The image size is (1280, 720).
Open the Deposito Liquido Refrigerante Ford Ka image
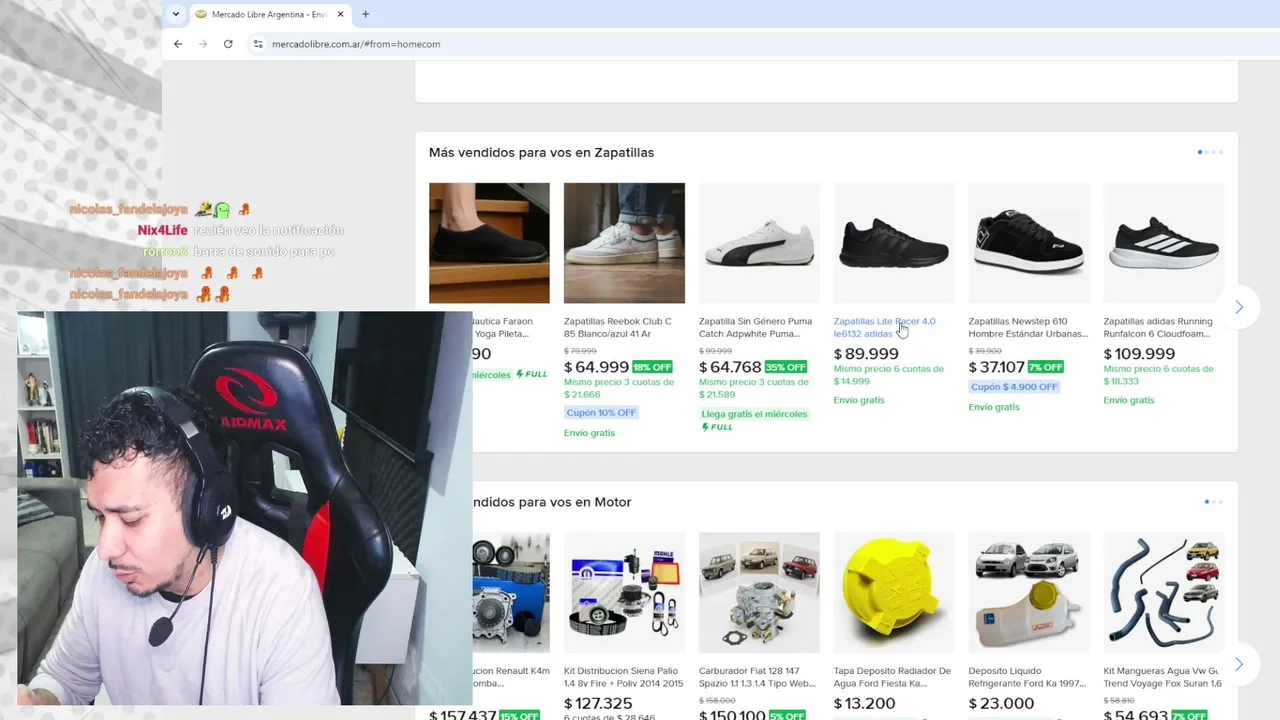1029,593
